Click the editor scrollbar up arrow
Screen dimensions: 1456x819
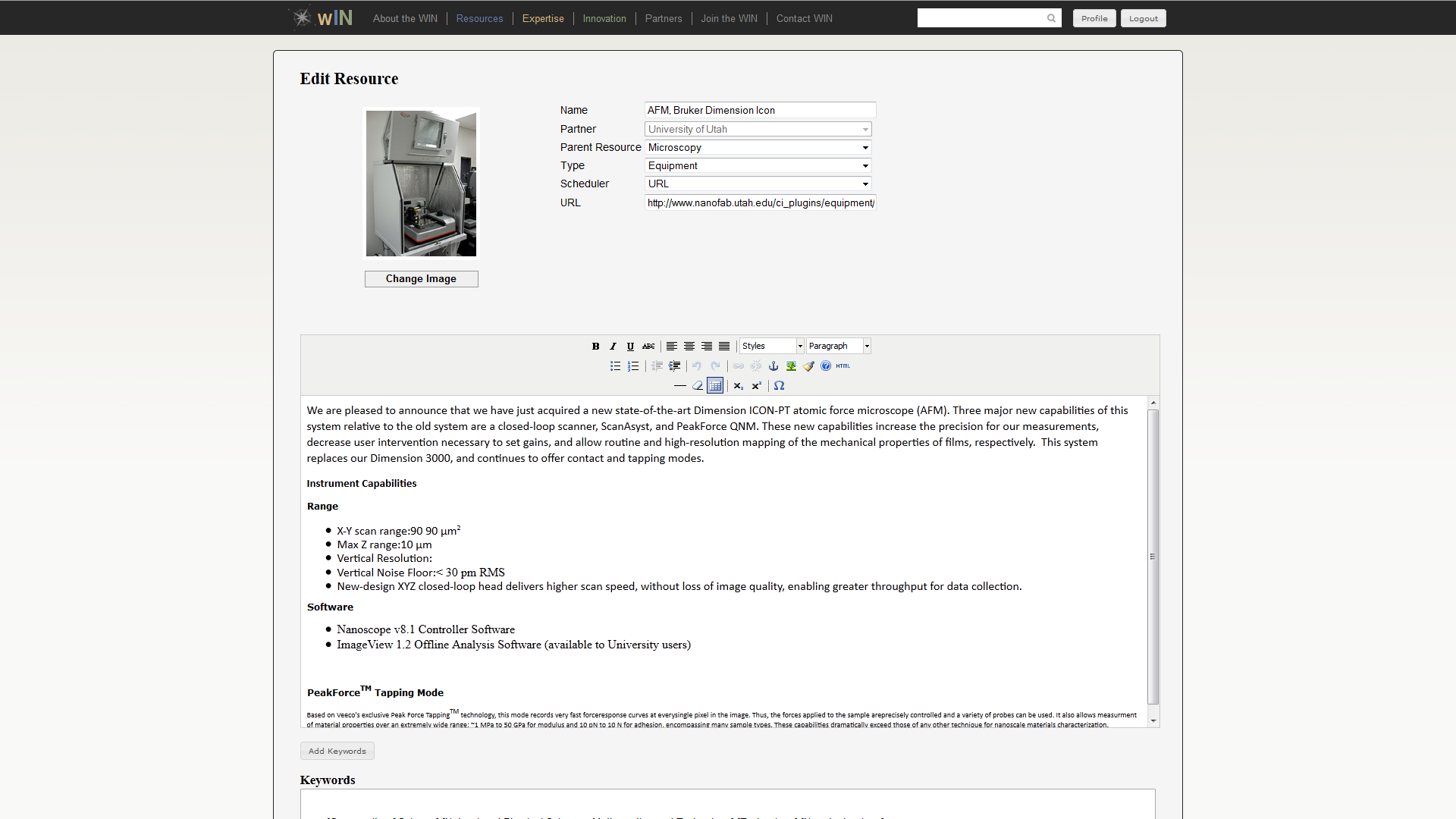click(x=1153, y=403)
